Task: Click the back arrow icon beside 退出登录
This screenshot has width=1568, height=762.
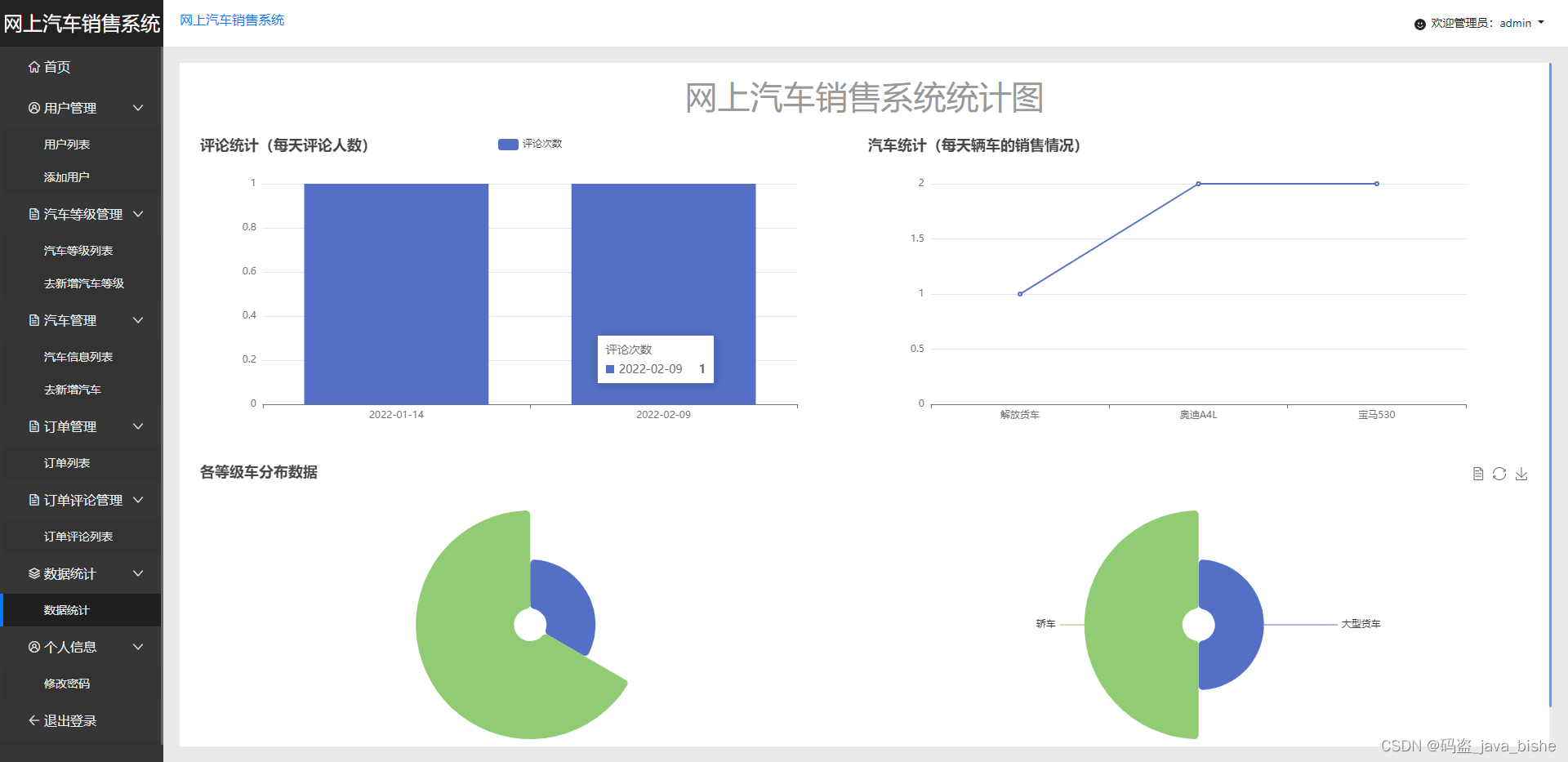Action: tap(34, 720)
